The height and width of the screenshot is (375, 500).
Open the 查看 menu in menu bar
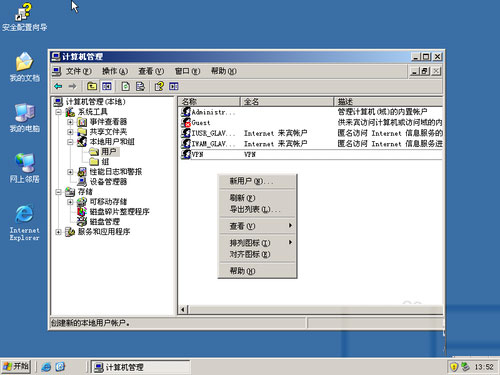[x=151, y=71]
